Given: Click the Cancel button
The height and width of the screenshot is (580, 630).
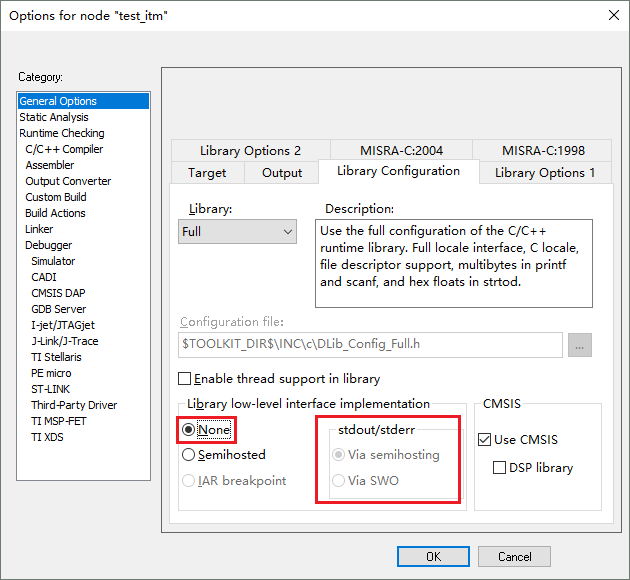Looking at the screenshot, I should tap(514, 557).
